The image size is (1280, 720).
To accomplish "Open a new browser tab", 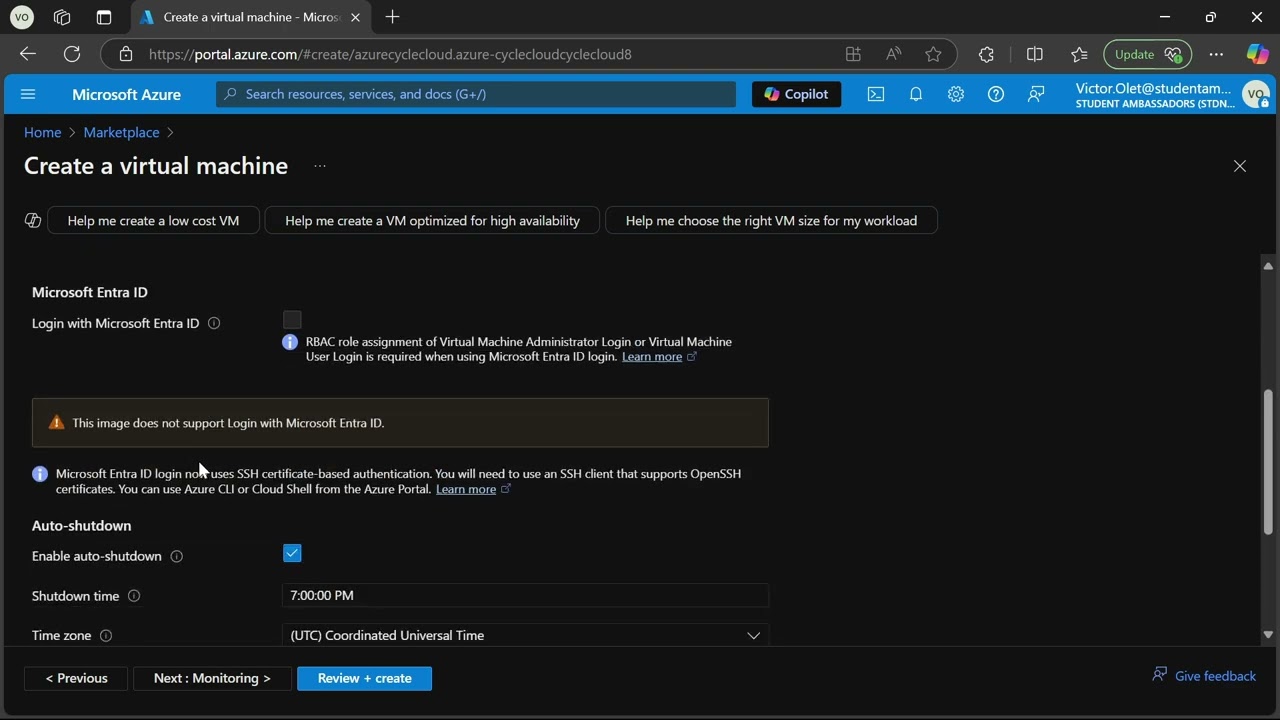I will click(392, 17).
